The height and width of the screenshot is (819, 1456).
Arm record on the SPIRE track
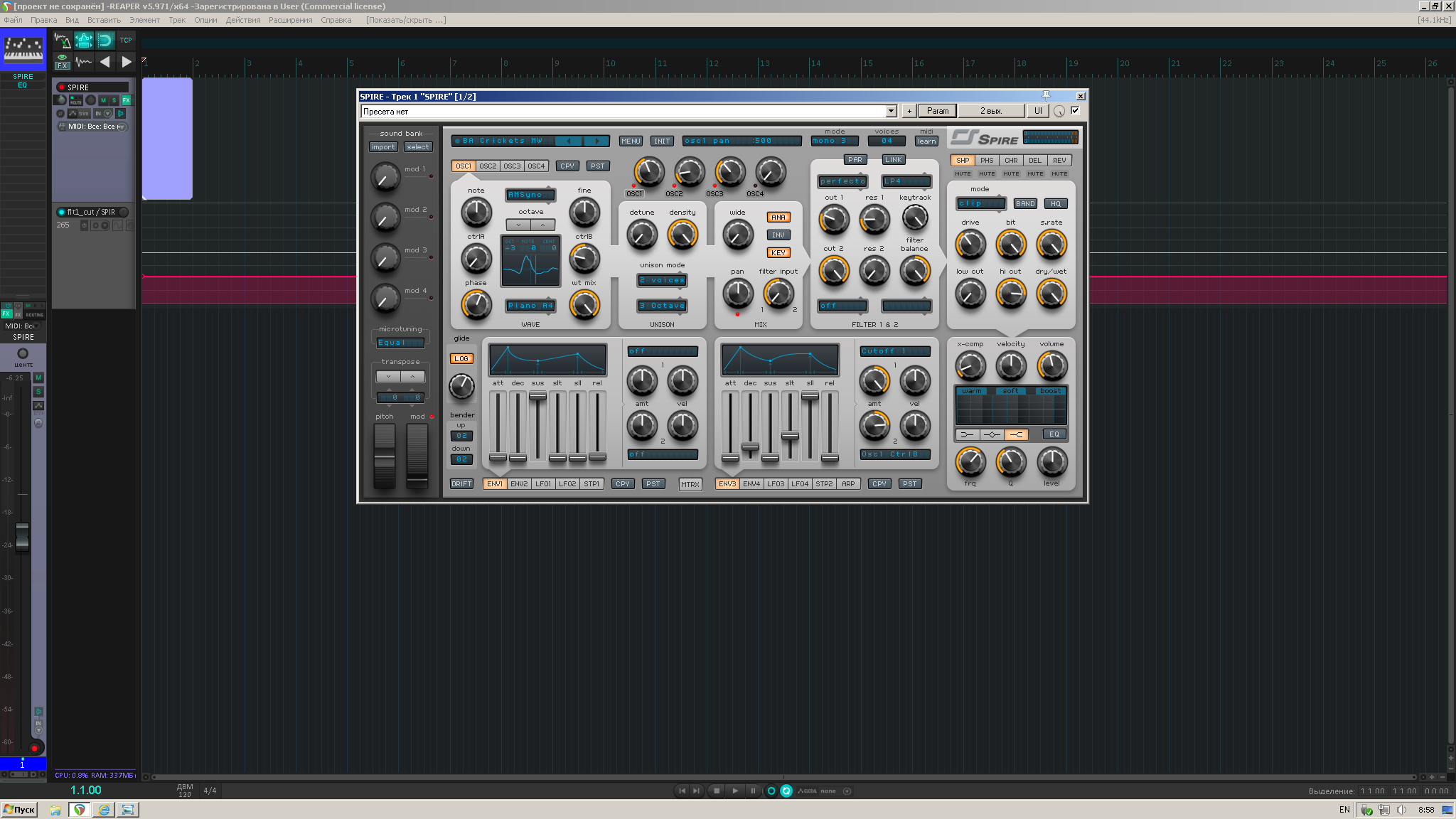pyautogui.click(x=62, y=87)
